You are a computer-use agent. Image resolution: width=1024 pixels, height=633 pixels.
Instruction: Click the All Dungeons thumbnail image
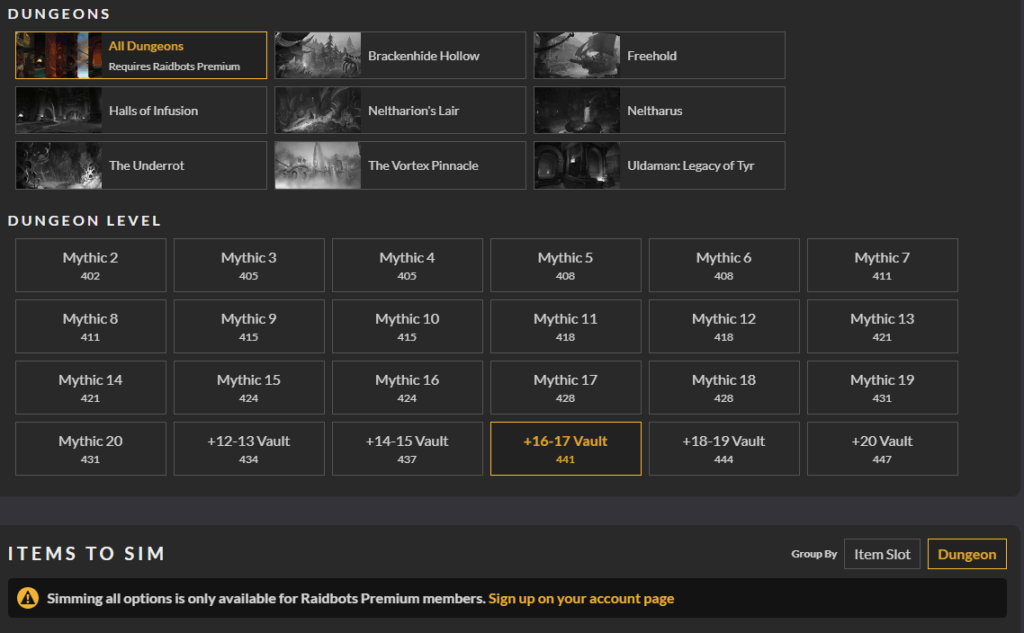[x=60, y=55]
